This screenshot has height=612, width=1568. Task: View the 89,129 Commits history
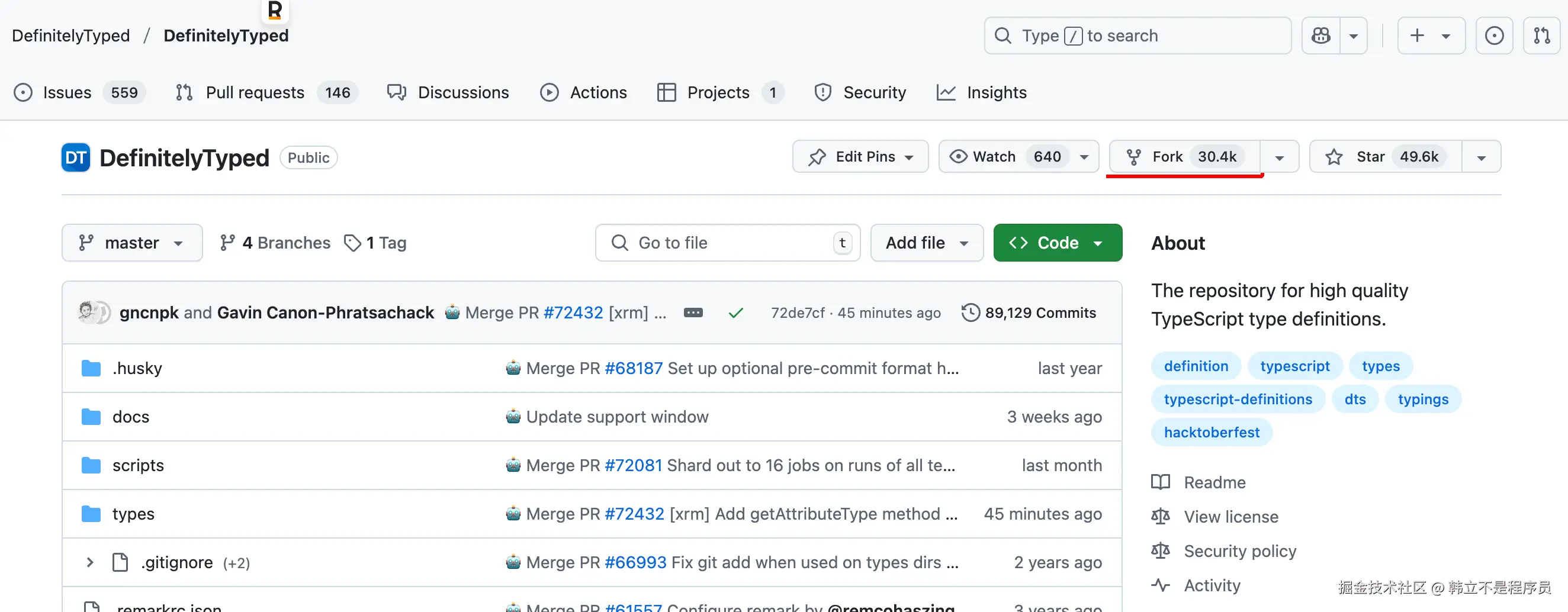[1029, 313]
